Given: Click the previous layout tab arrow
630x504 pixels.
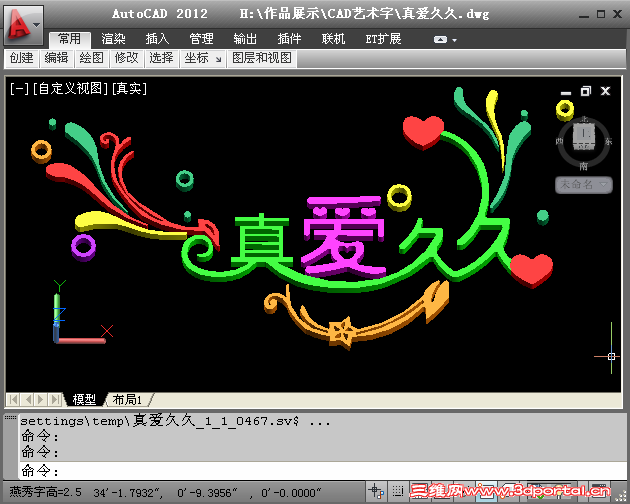Looking at the screenshot, I should point(27,400).
